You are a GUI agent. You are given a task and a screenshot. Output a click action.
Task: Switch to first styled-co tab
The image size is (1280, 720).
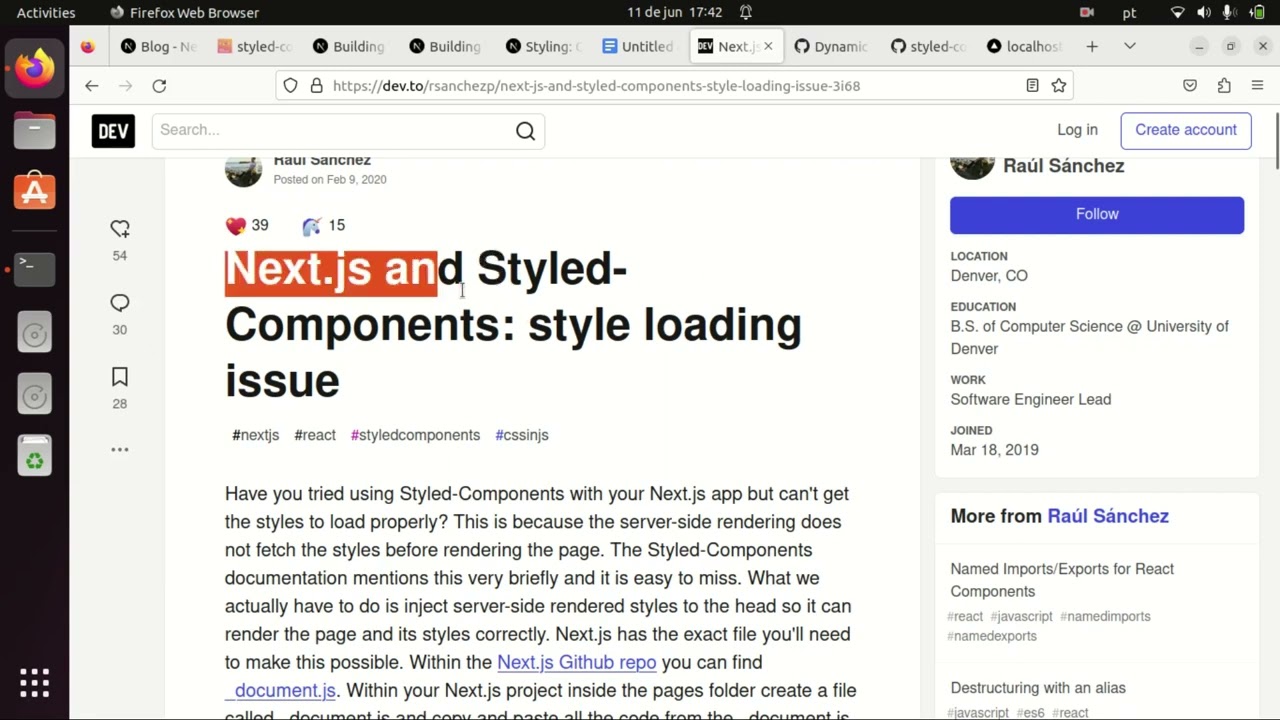point(255,46)
